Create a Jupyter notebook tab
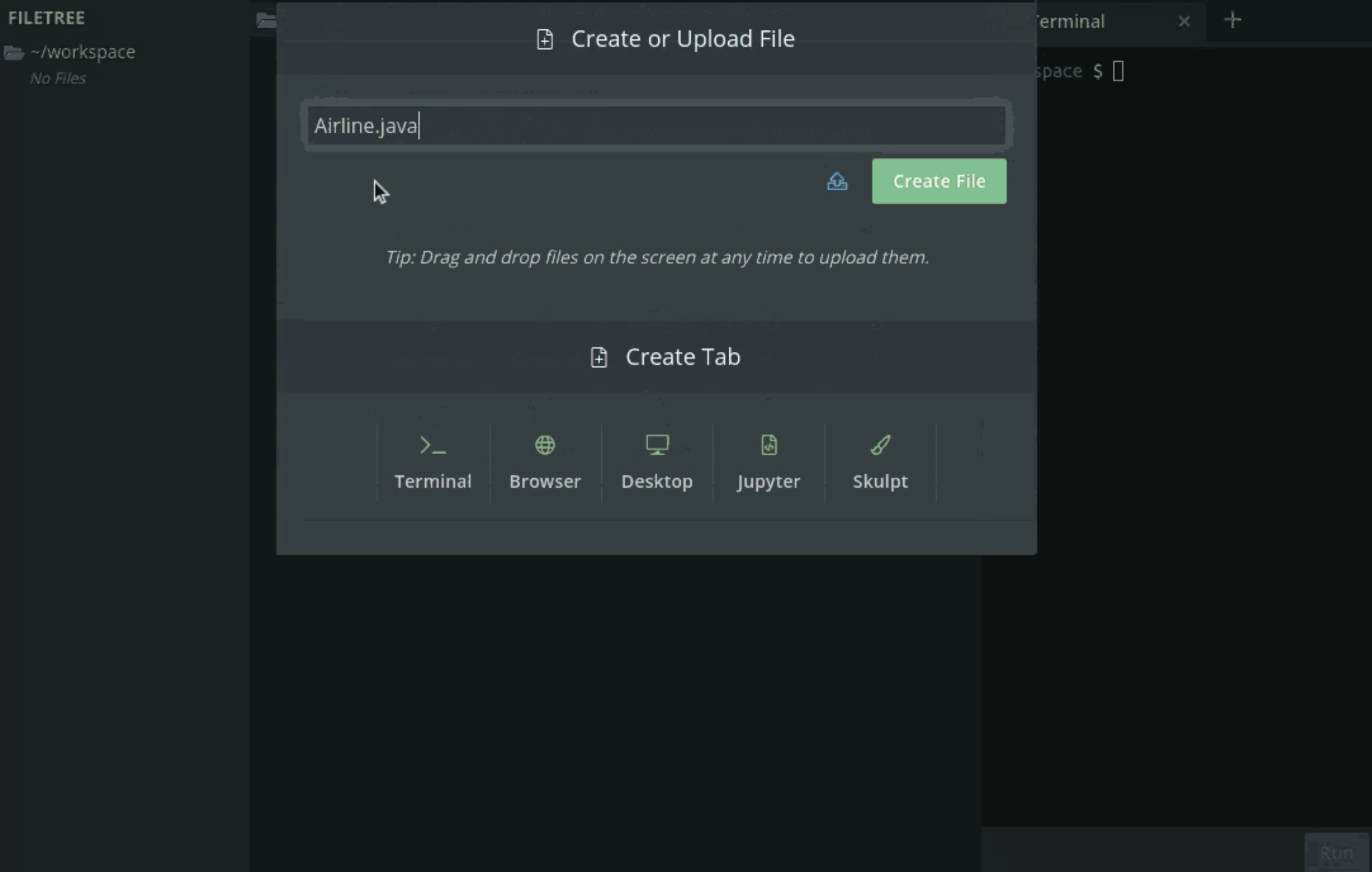 point(768,462)
